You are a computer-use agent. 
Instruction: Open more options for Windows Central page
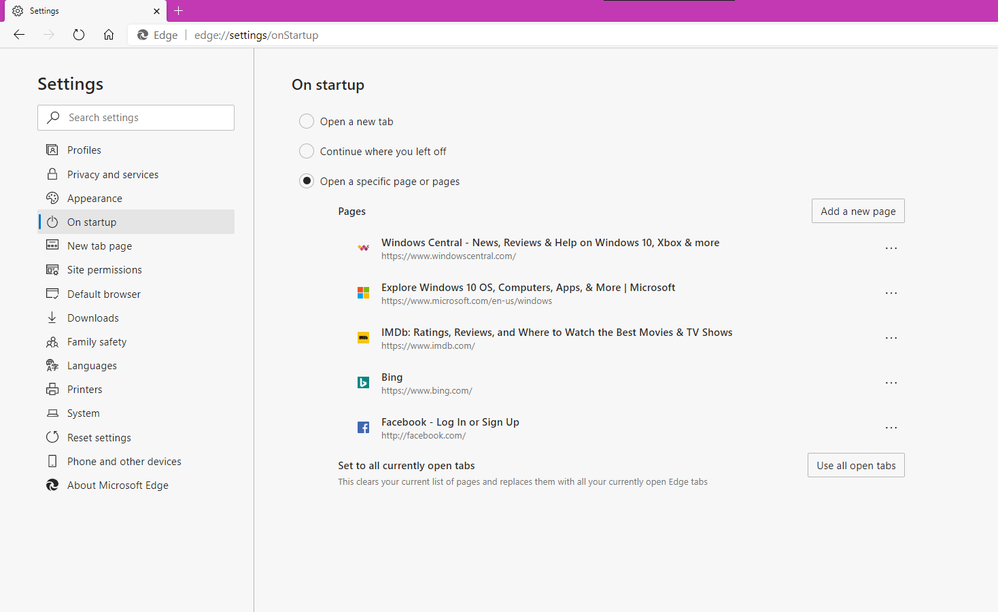coord(891,248)
